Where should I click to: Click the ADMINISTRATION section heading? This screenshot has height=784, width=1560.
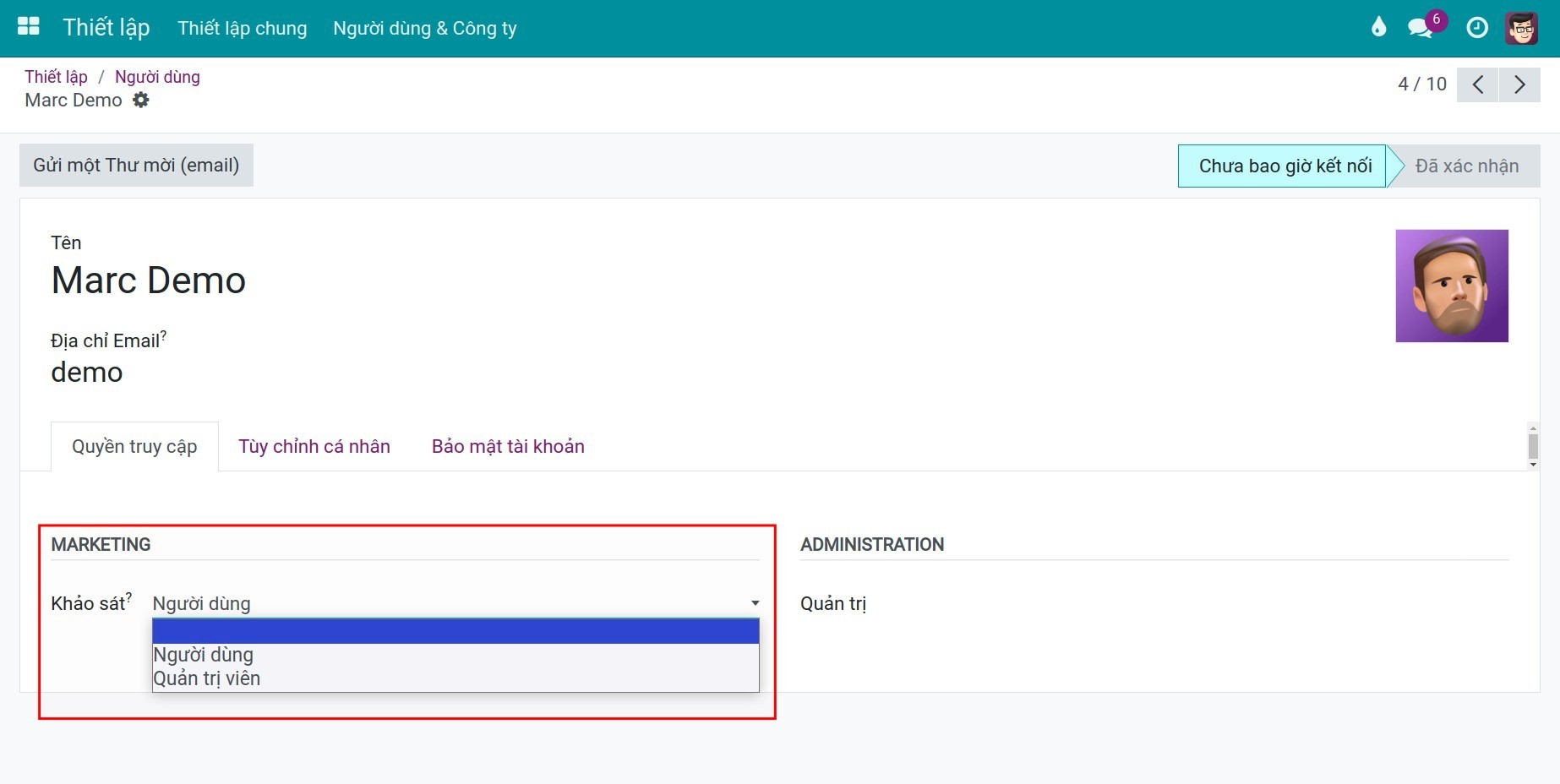(872, 544)
